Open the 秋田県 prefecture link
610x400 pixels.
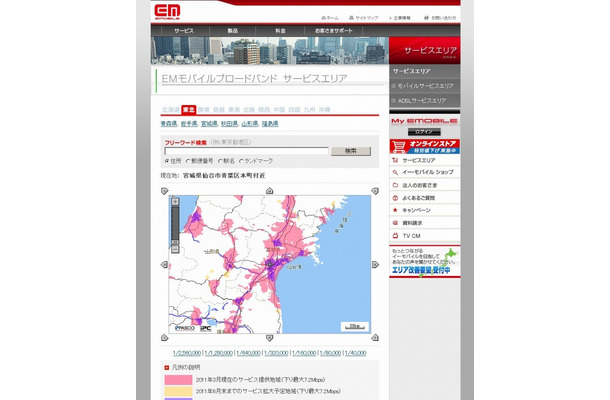[x=229, y=124]
